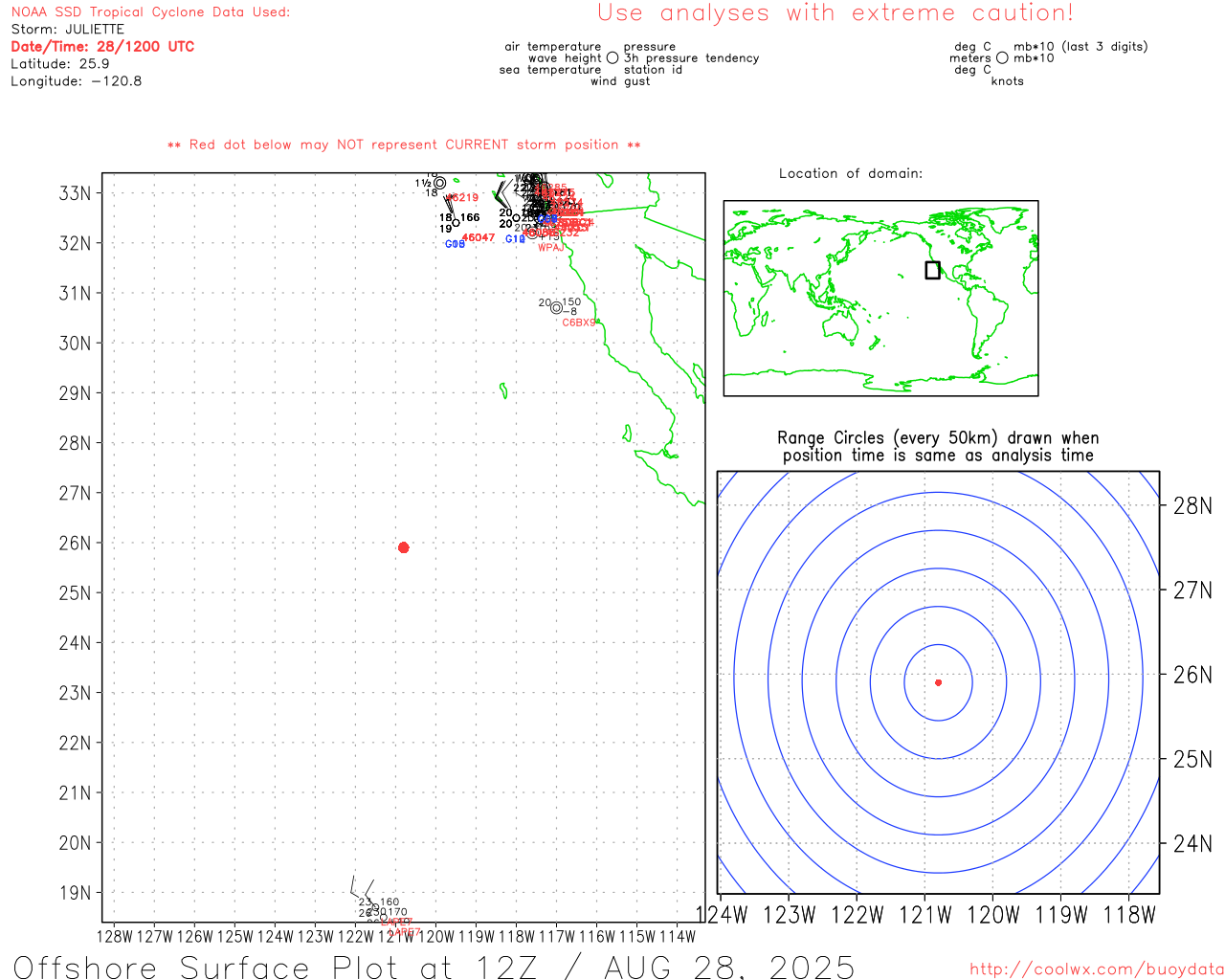Screen dimensions: 1225x980
Task: Click the innermost blue range circle
Action: [x=938, y=682]
